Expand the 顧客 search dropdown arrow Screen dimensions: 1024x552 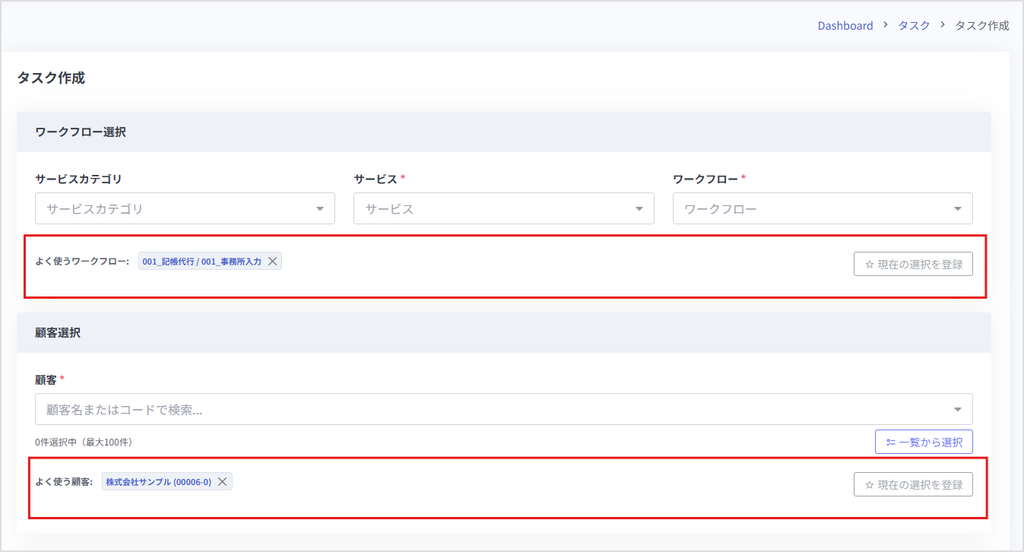pyautogui.click(x=957, y=410)
